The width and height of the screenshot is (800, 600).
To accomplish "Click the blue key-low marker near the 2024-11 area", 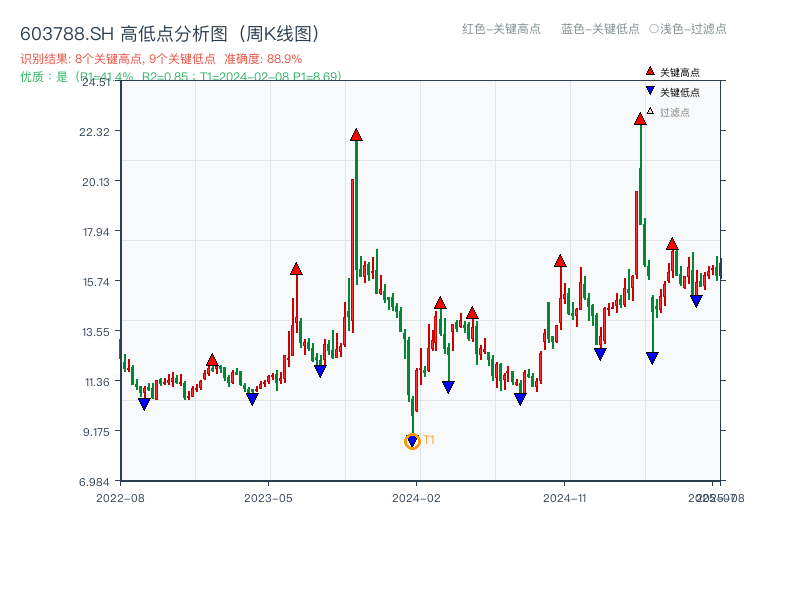I will point(598,352).
